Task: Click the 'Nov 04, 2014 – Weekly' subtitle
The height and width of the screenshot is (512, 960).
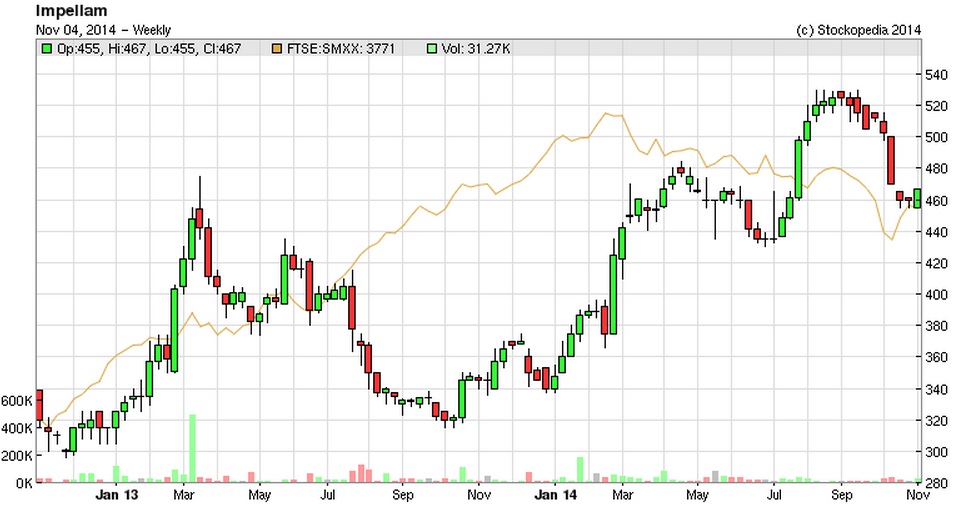Action: tap(103, 30)
